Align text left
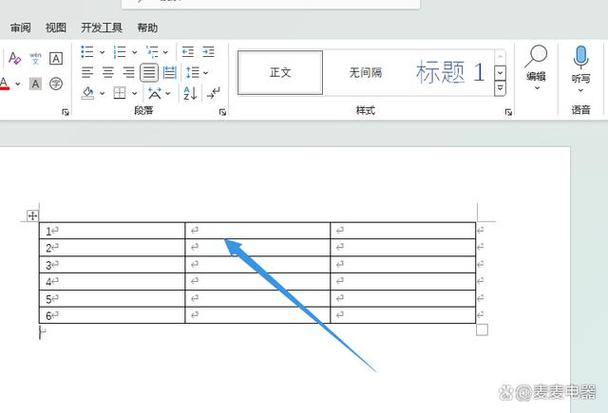 (87, 72)
